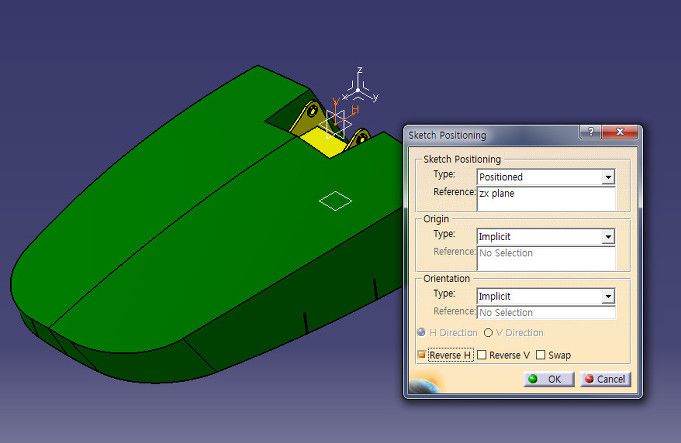Click the Cancel button

coord(605,379)
